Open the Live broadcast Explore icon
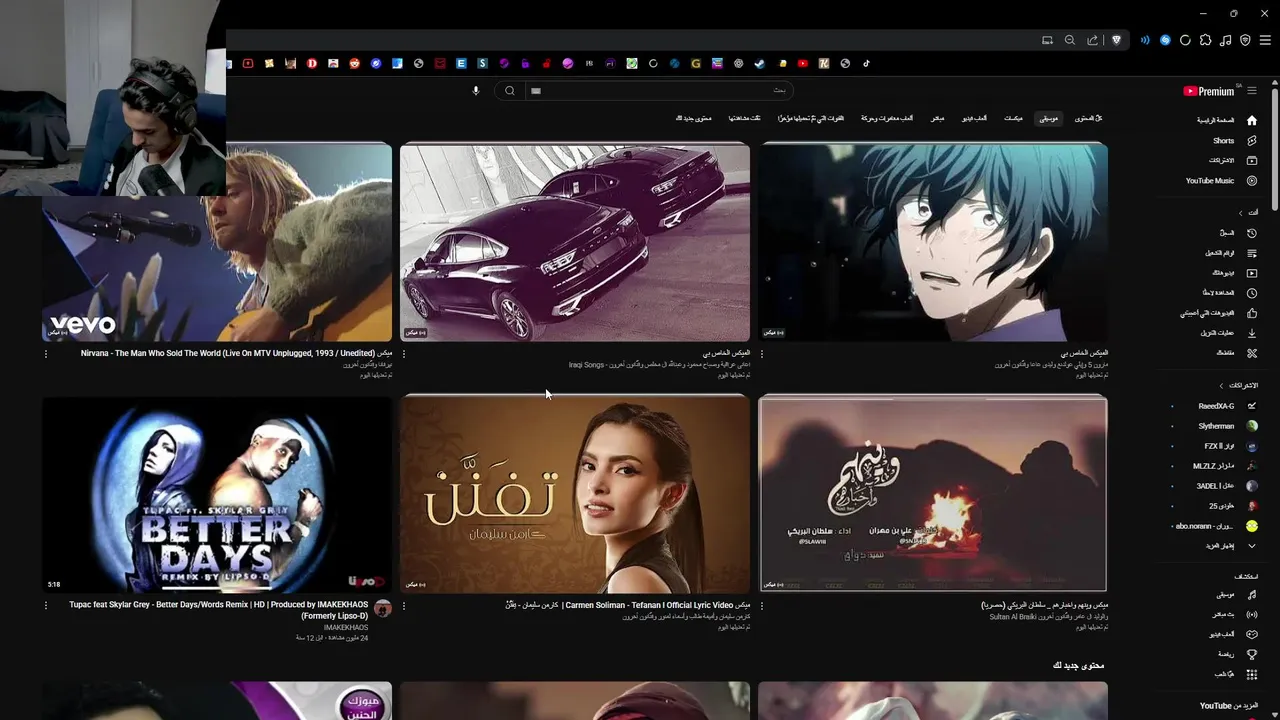This screenshot has height=720, width=1280. 1251,615
